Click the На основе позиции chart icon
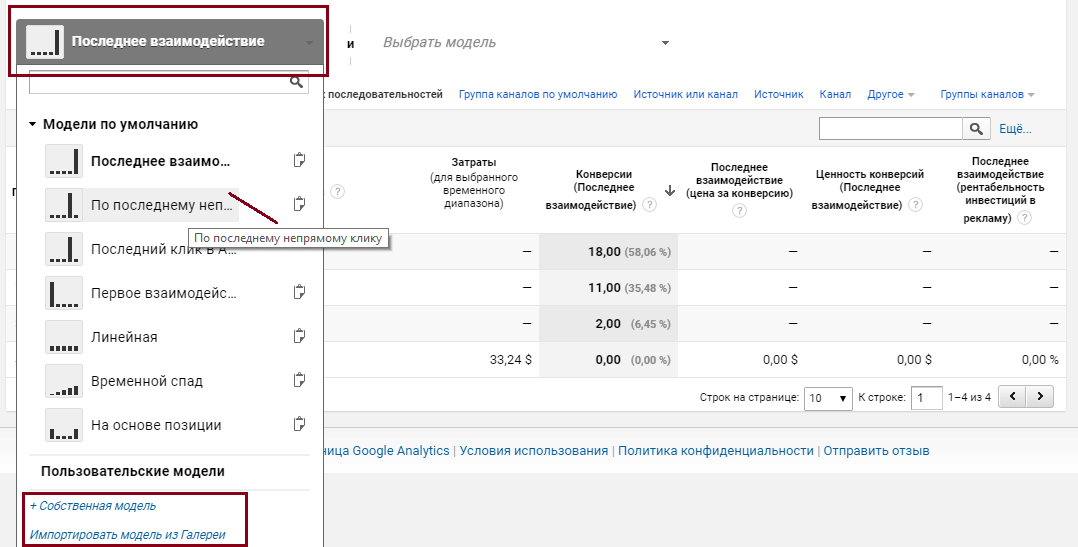The image size is (1078, 547). point(64,425)
